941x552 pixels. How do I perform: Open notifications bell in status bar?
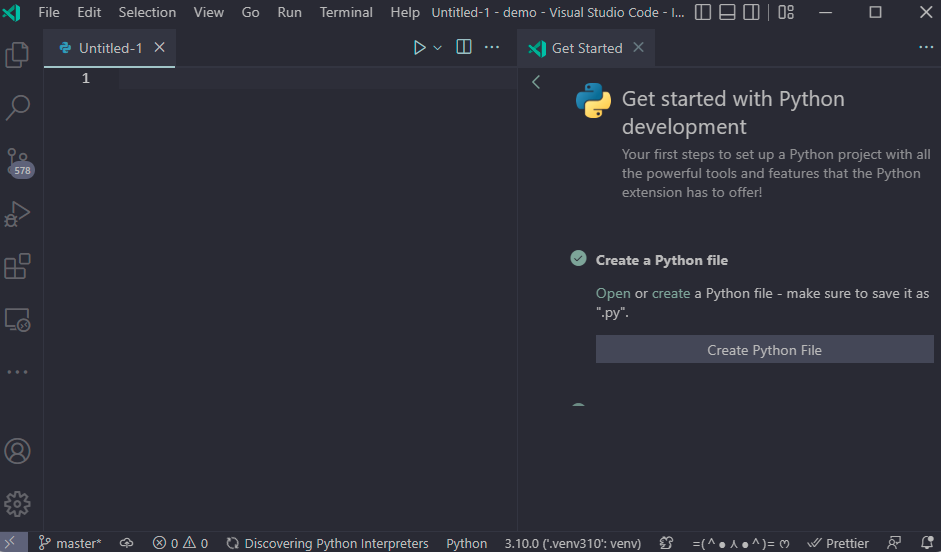(927, 543)
